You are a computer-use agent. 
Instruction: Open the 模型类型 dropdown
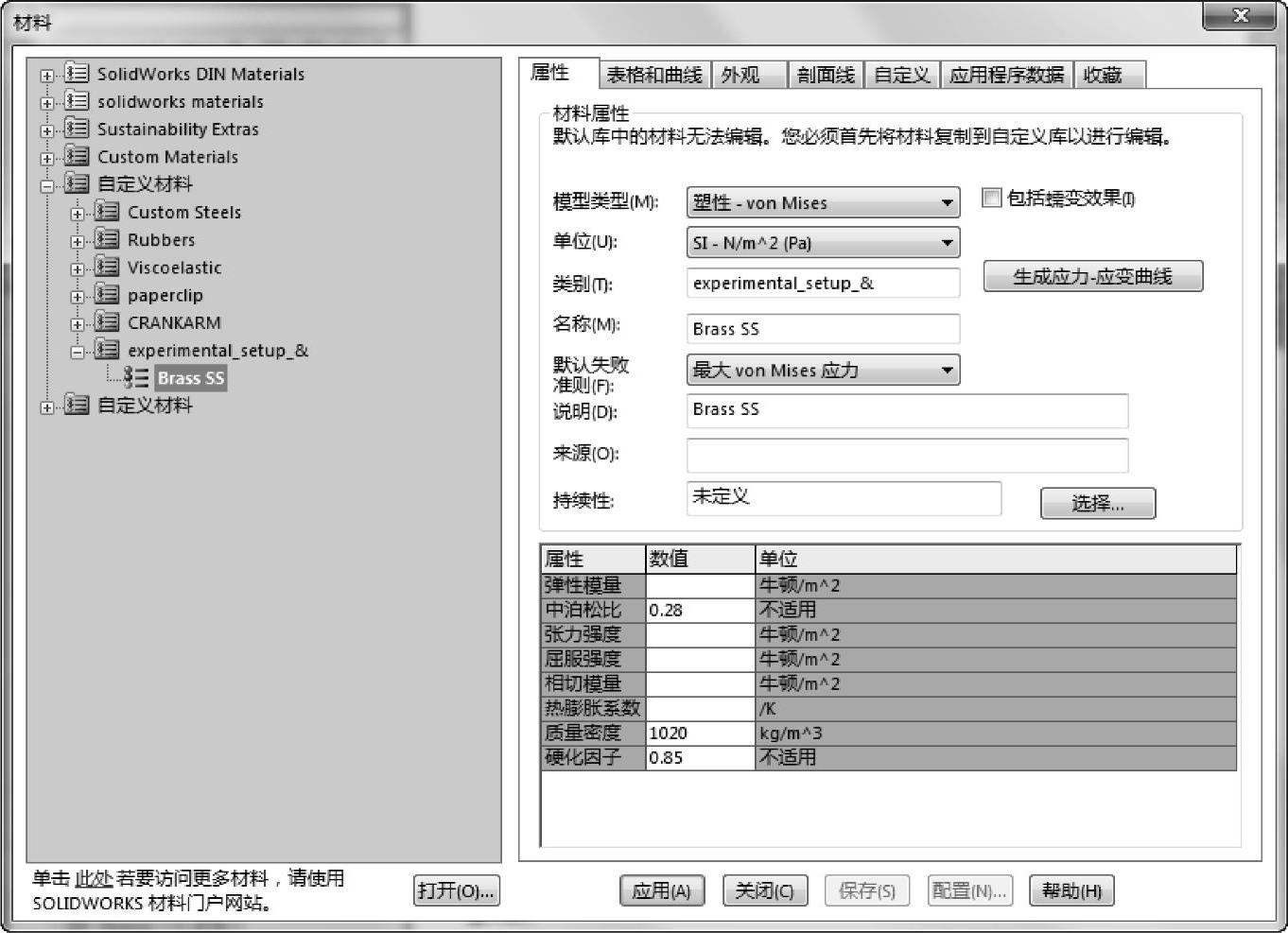tap(823, 202)
